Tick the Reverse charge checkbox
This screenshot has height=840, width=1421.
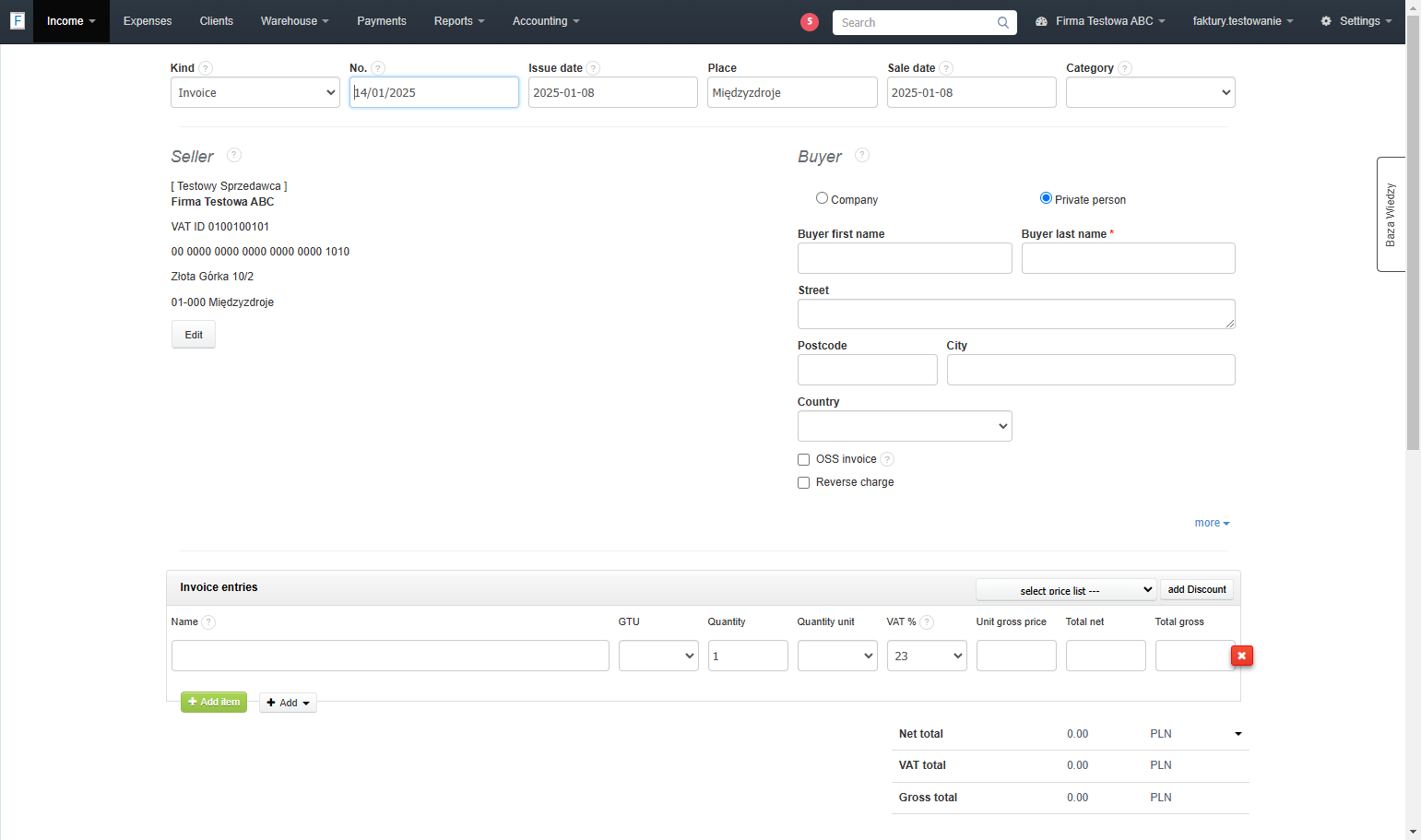click(x=803, y=482)
